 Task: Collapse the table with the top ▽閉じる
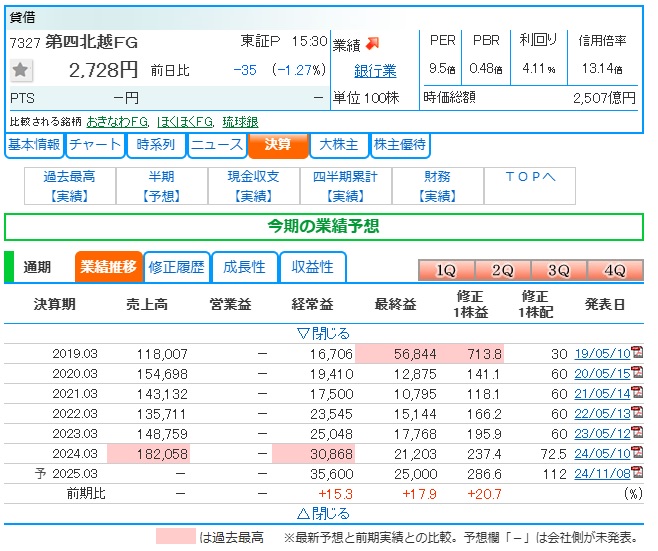[x=323, y=333]
